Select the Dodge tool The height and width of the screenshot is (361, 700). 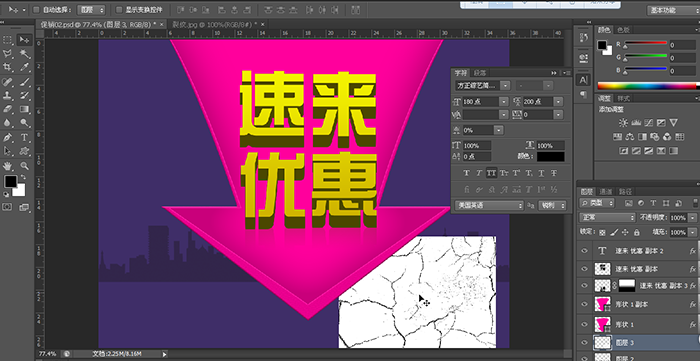tap(24, 123)
